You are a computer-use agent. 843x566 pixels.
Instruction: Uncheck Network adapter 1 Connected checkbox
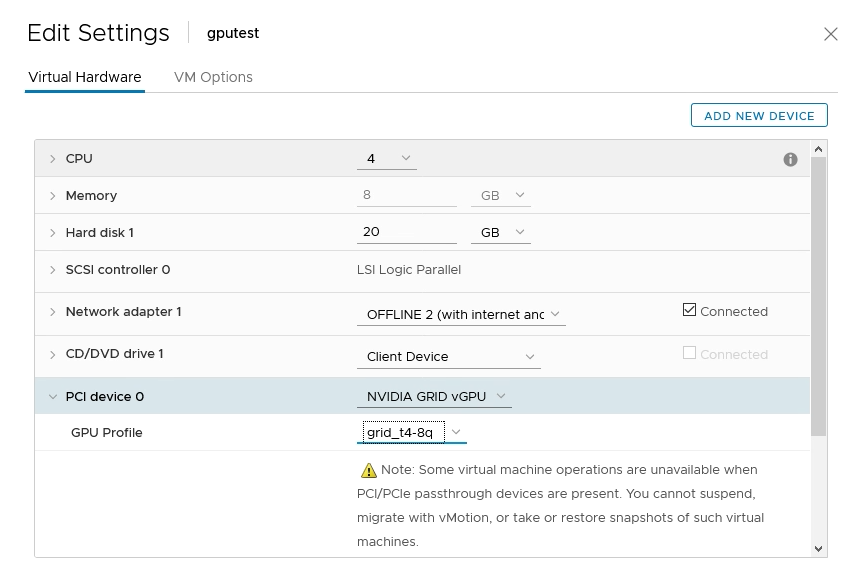coord(689,311)
